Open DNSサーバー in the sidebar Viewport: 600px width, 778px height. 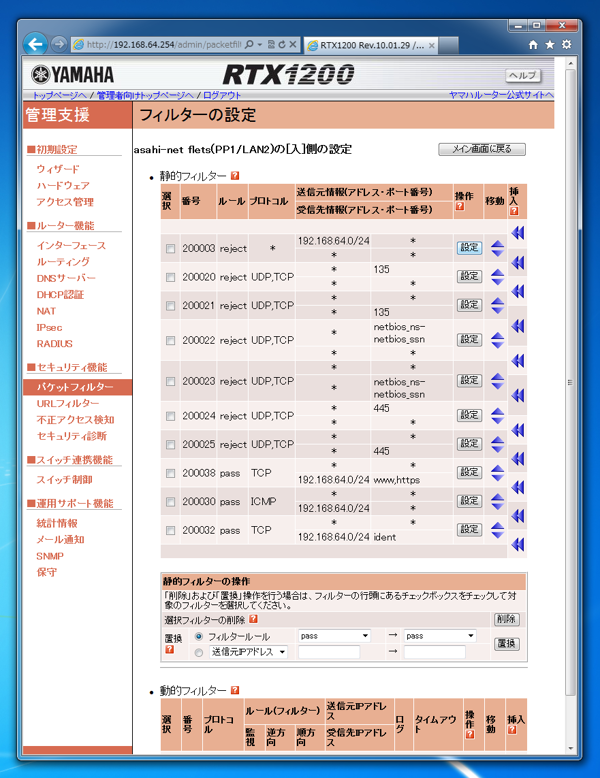point(66,278)
